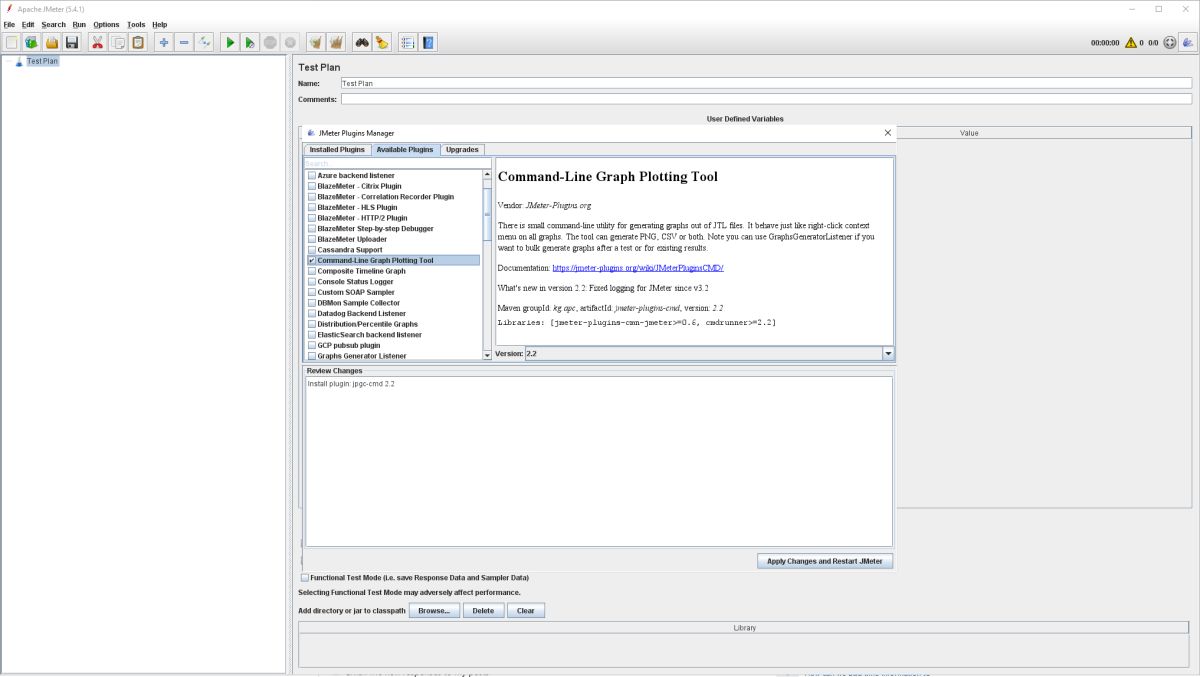Viewport: 1200px width, 677px height.
Task: Switch to the Installed Plugins tab
Action: click(x=337, y=150)
